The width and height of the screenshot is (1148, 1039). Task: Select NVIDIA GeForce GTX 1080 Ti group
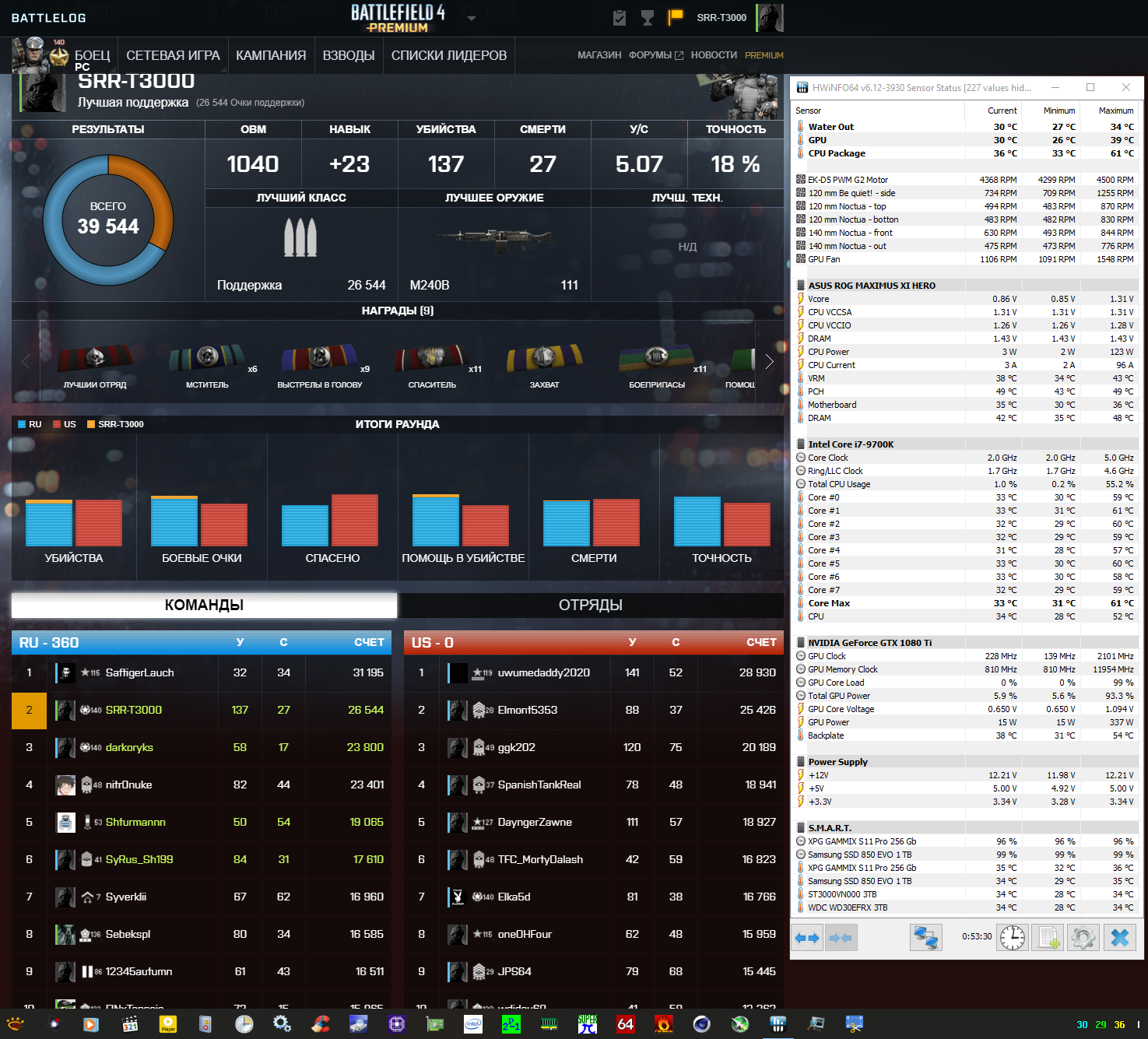965,643
